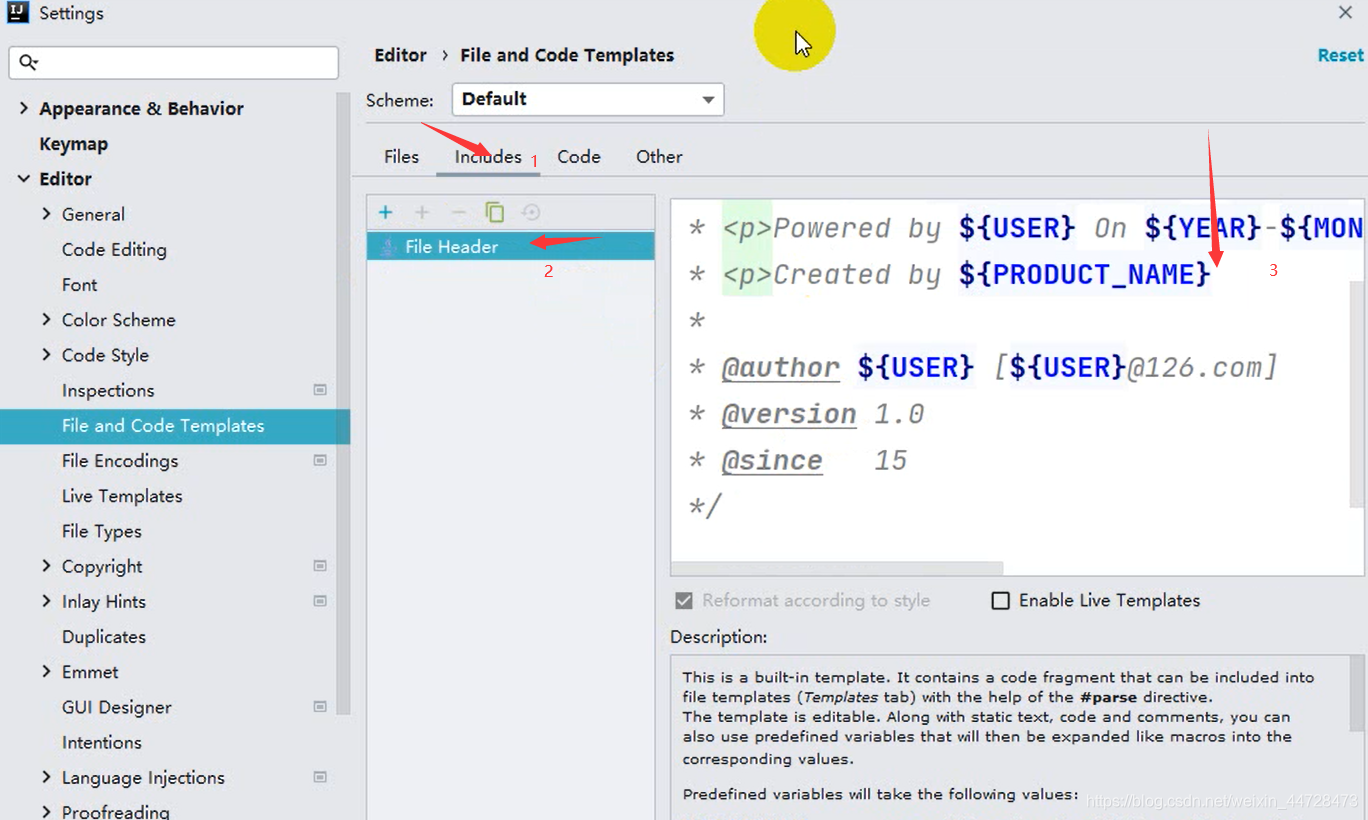Click the Reset to Default template icon

coord(531,212)
